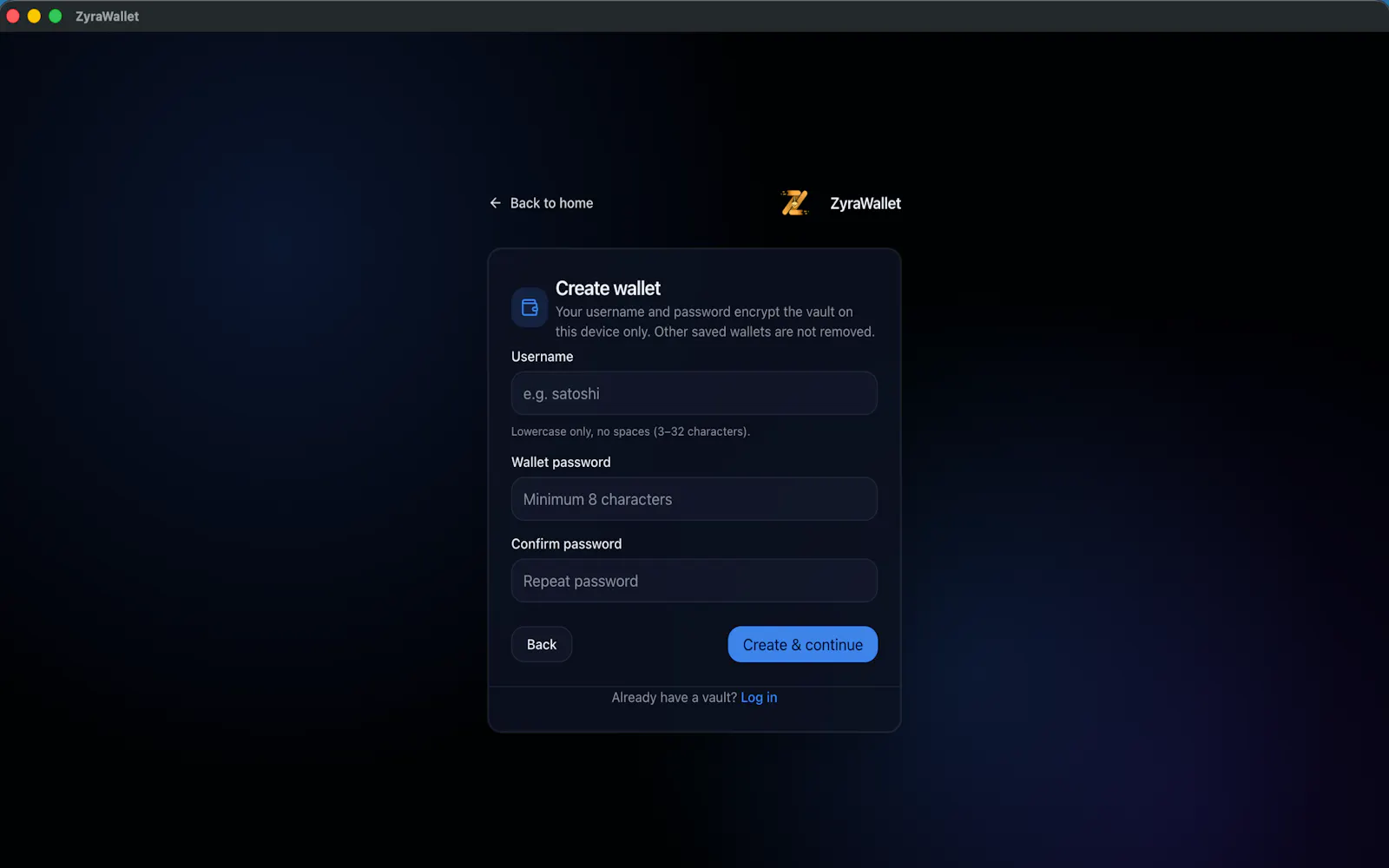Click the vault encryption description text
Screen dimensions: 1389x868
point(715,322)
